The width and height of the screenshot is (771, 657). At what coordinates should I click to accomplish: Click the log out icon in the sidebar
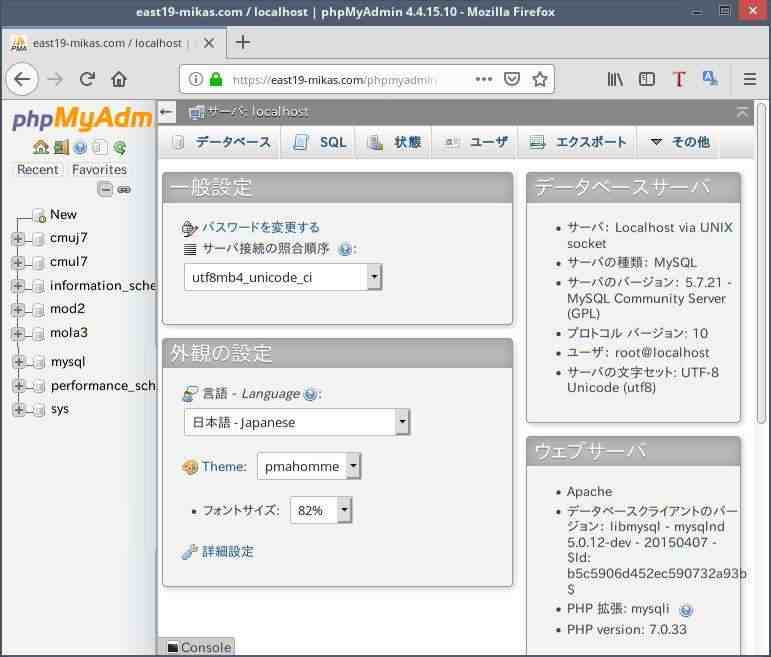click(61, 147)
